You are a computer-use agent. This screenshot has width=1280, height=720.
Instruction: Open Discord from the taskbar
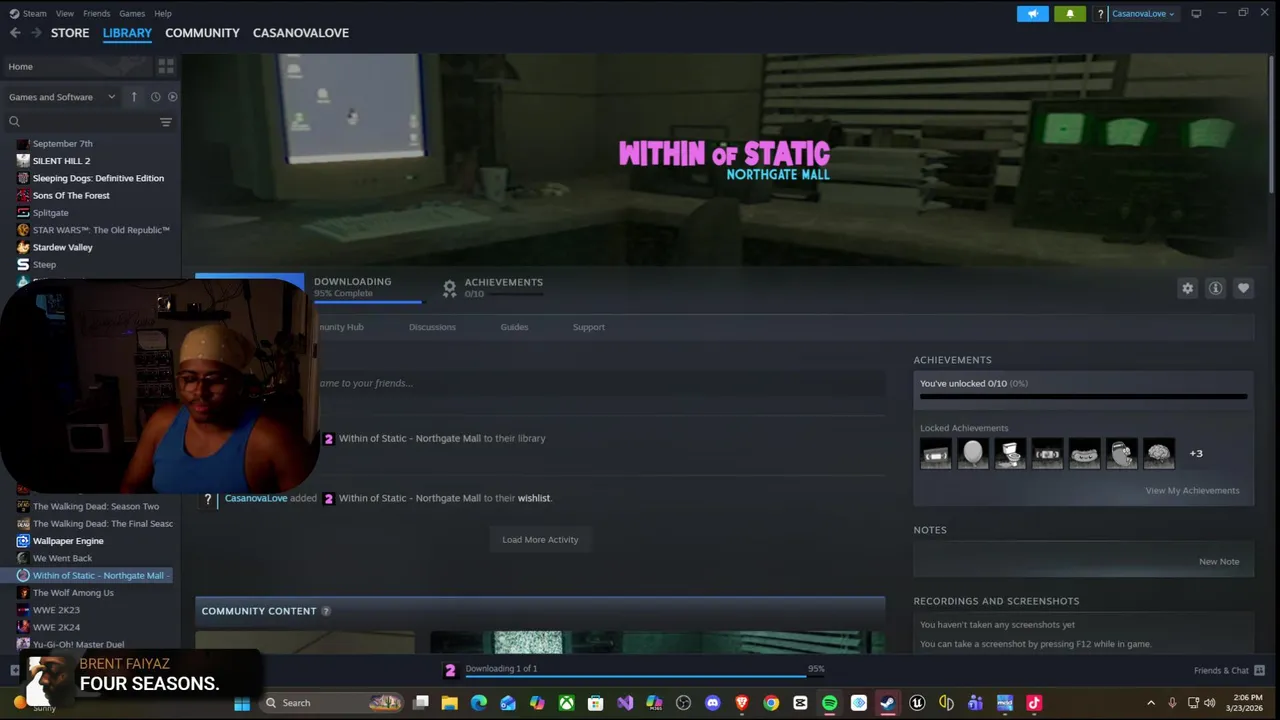pos(712,703)
